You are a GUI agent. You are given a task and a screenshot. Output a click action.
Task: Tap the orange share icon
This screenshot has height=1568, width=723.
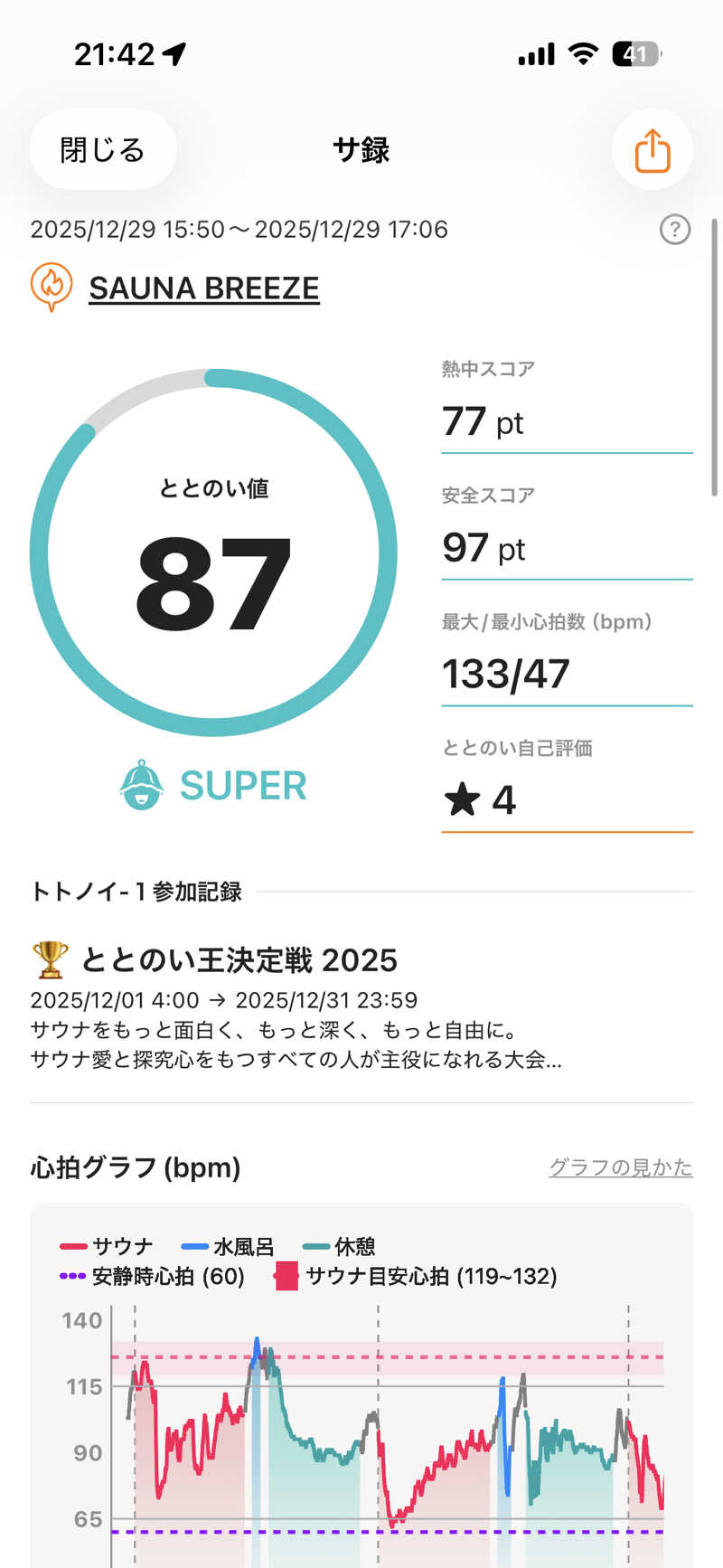(x=652, y=150)
